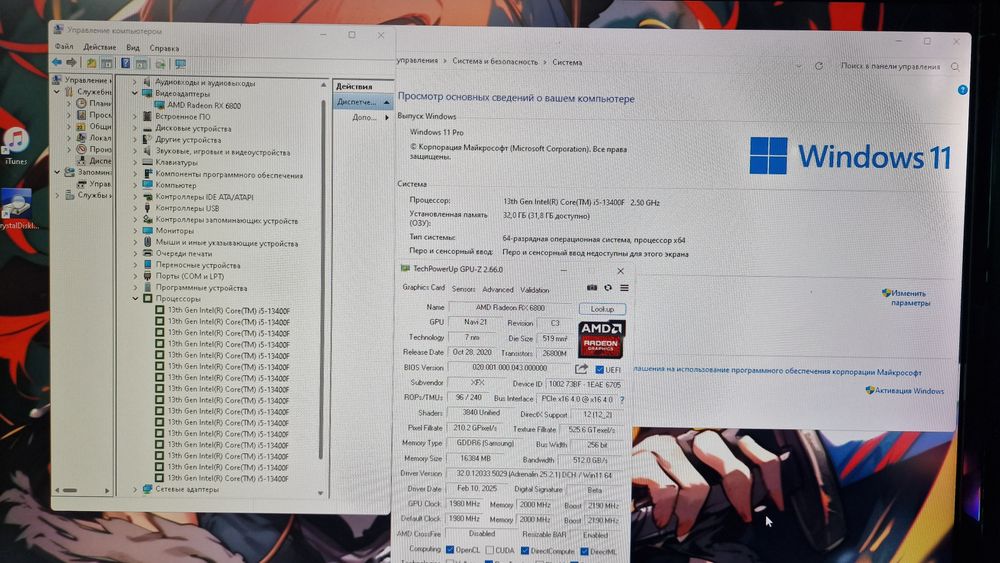Switch to the Sensors tab in GPU-Z
Image resolution: width=1000 pixels, height=563 pixels.
click(464, 289)
